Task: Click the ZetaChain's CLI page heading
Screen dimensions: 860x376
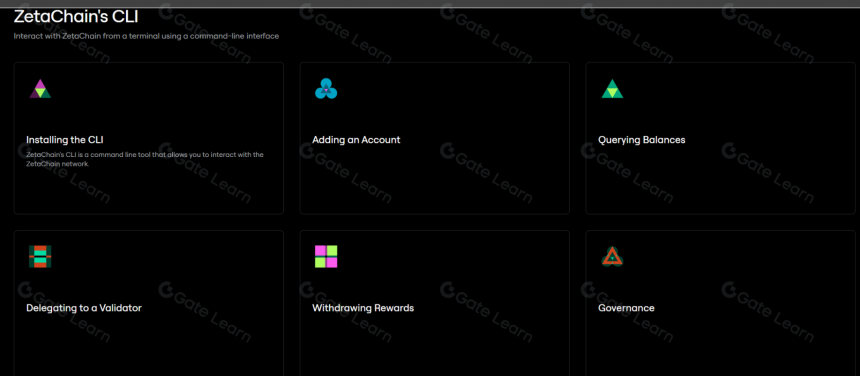Action: 76,17
